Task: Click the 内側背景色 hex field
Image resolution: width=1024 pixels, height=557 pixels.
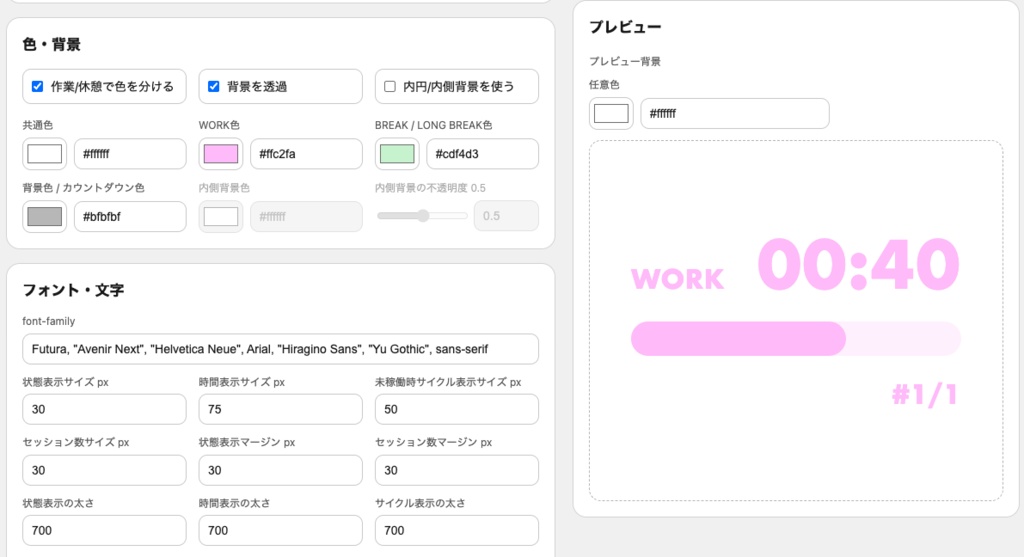Action: tap(306, 217)
